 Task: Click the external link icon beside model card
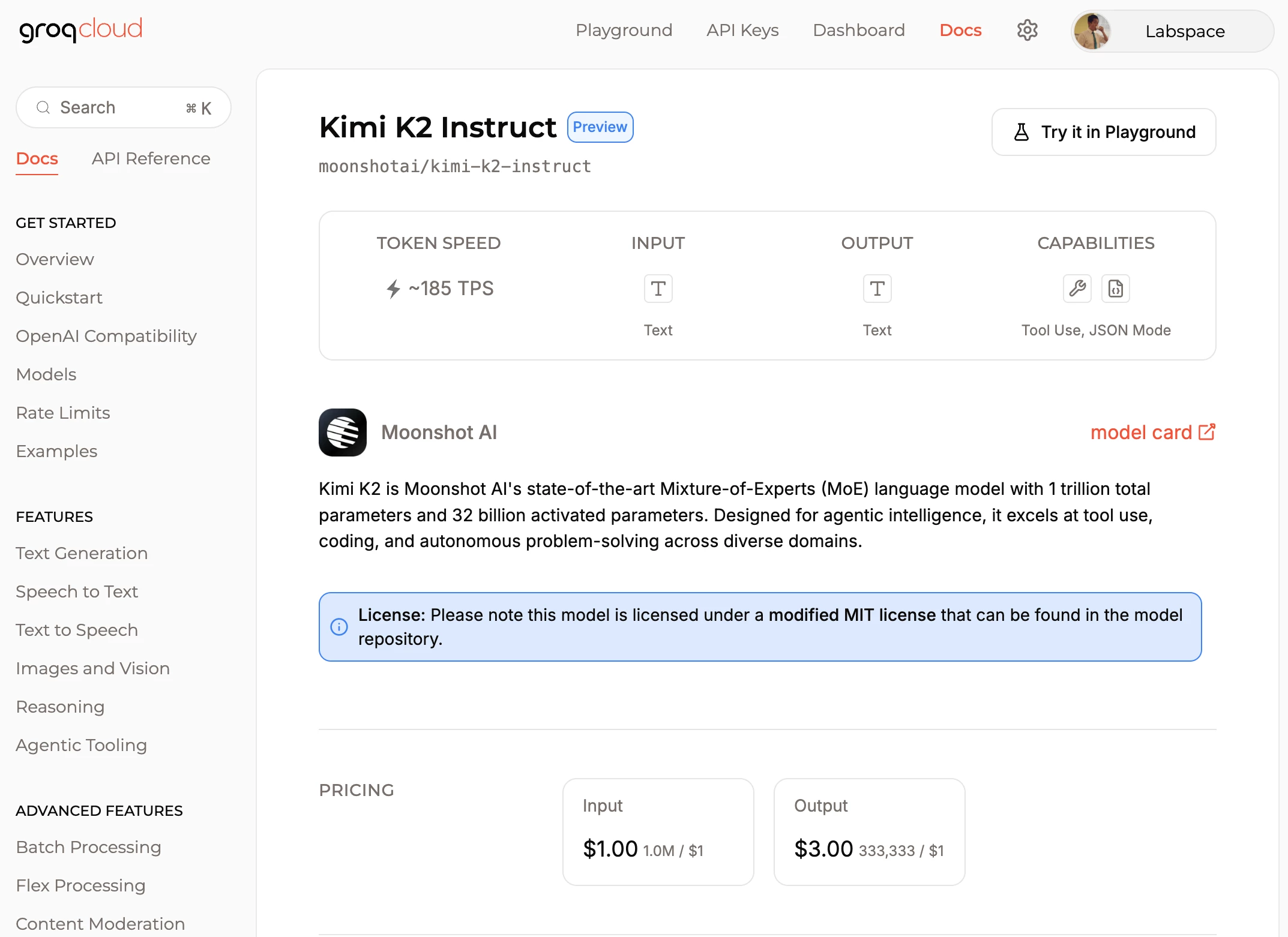1207,432
